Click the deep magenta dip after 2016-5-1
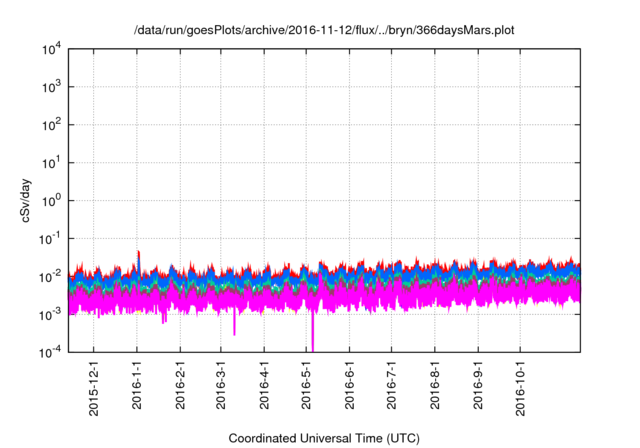Image resolution: width=640 pixels, height=448 pixels. [x=313, y=335]
